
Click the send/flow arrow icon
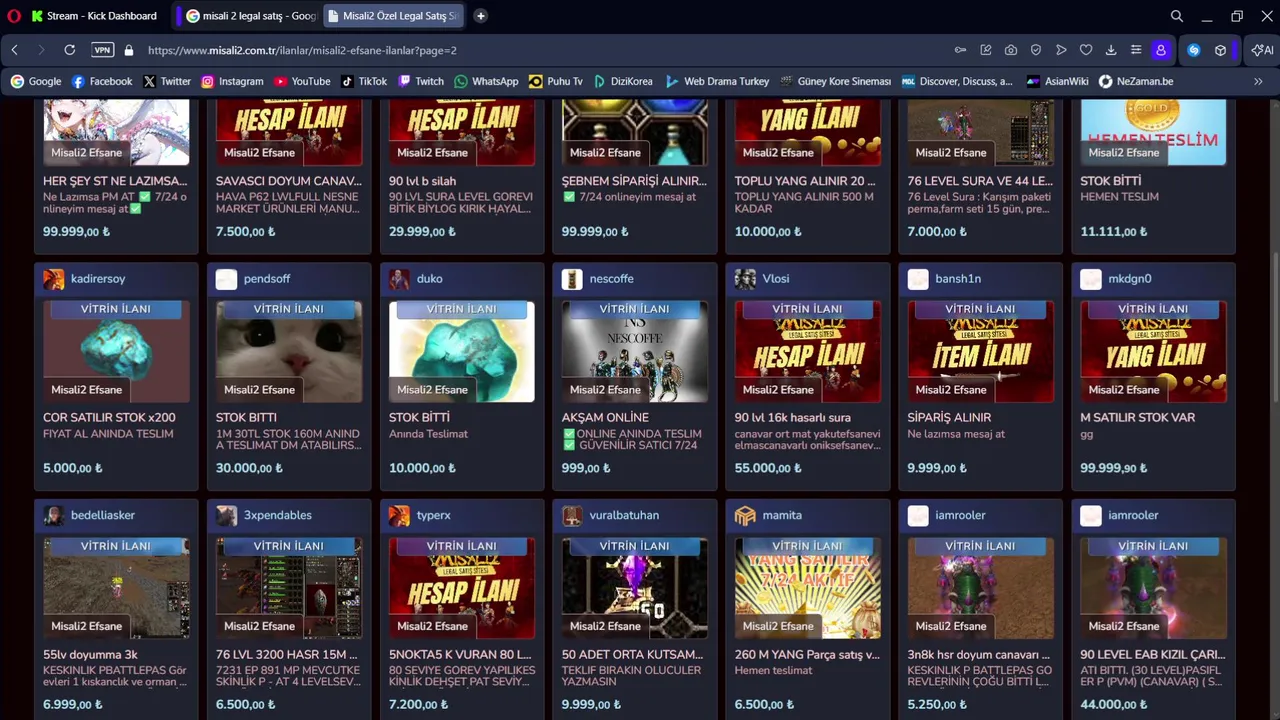click(x=1061, y=50)
